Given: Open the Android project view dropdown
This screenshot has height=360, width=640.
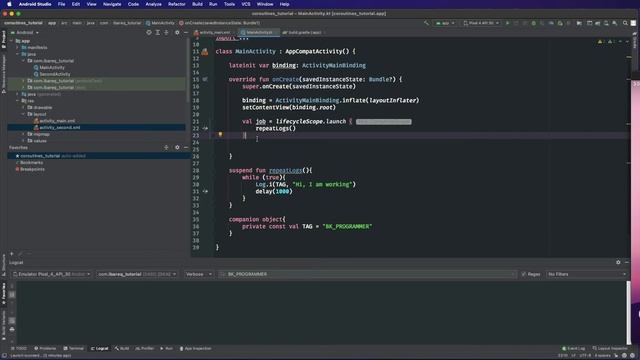Looking at the screenshot, I should coord(25,32).
